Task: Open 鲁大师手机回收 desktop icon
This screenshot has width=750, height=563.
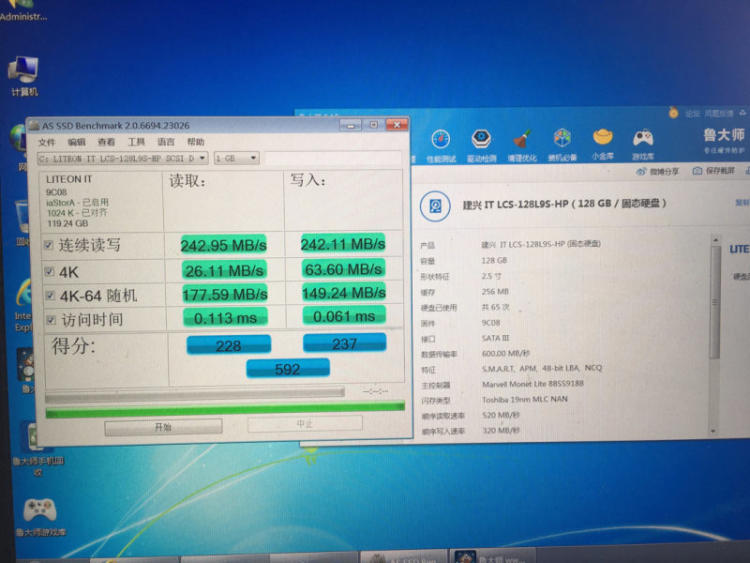Action: 38,449
